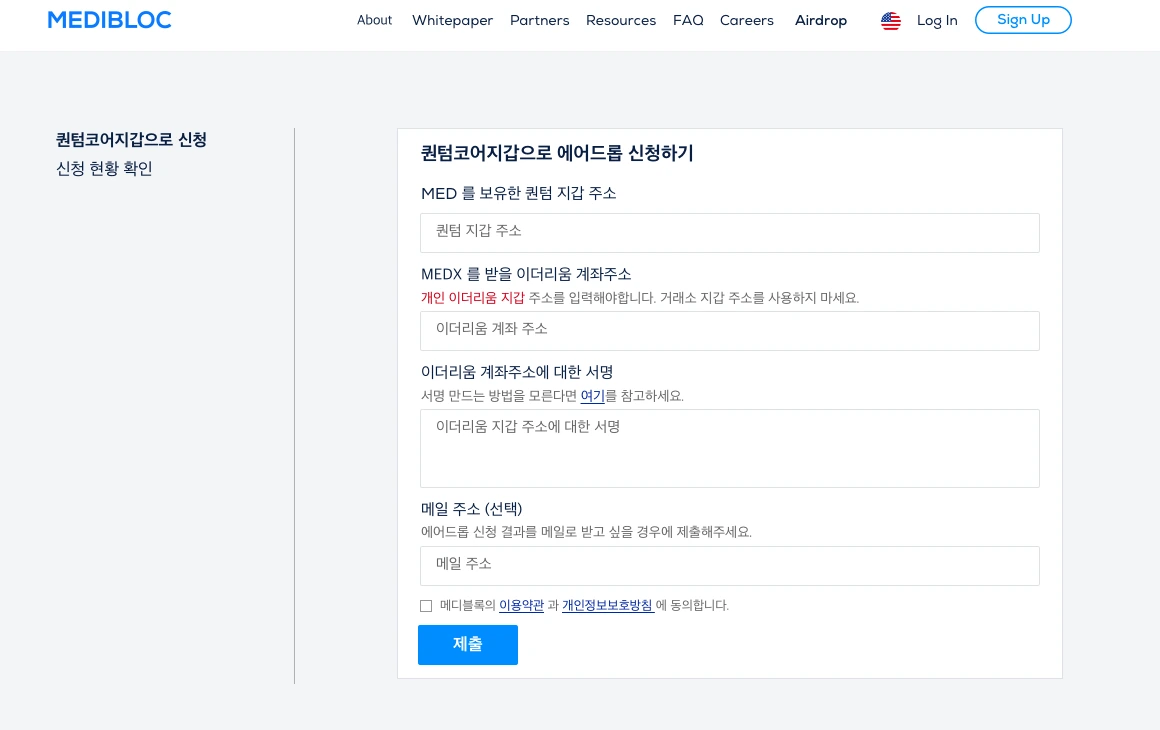This screenshot has width=1160, height=730.
Task: Click the hint 에어드롭 신청 결과를 메일로 받고 싶을 경우에 제출해주세요
Action: 586,533
